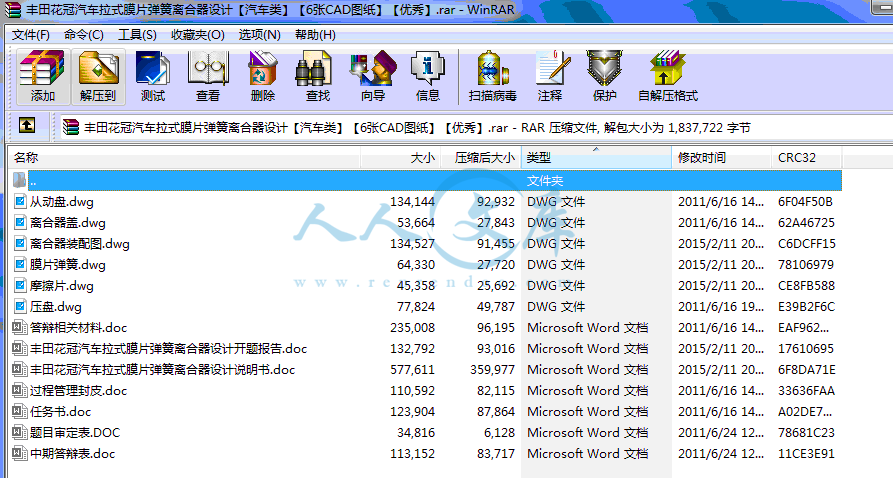
Task: Click the packed size value 6,128
Action: [499, 432]
